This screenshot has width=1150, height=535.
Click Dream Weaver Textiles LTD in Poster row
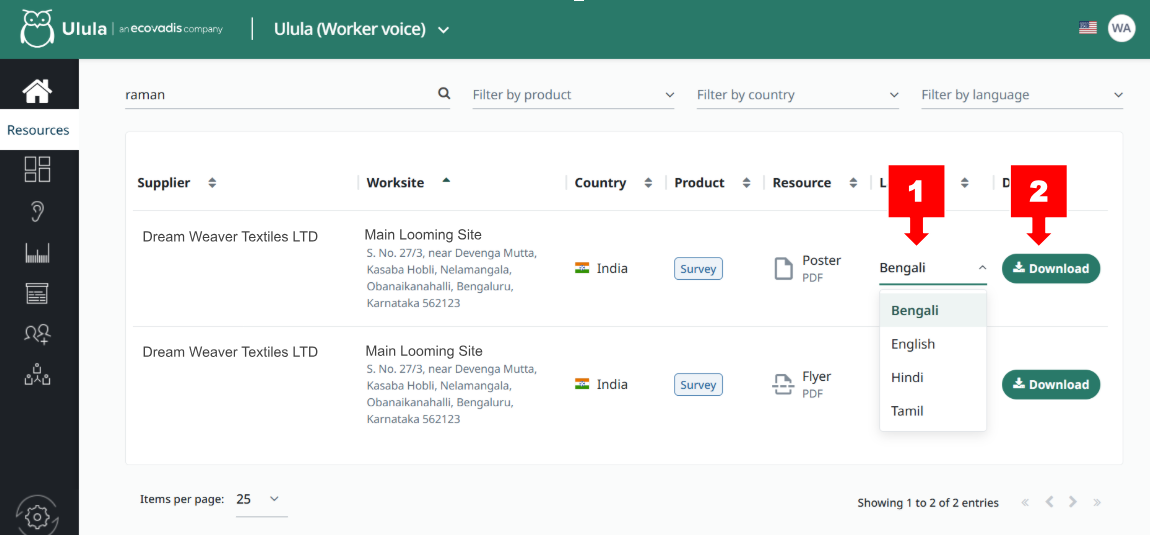click(230, 236)
